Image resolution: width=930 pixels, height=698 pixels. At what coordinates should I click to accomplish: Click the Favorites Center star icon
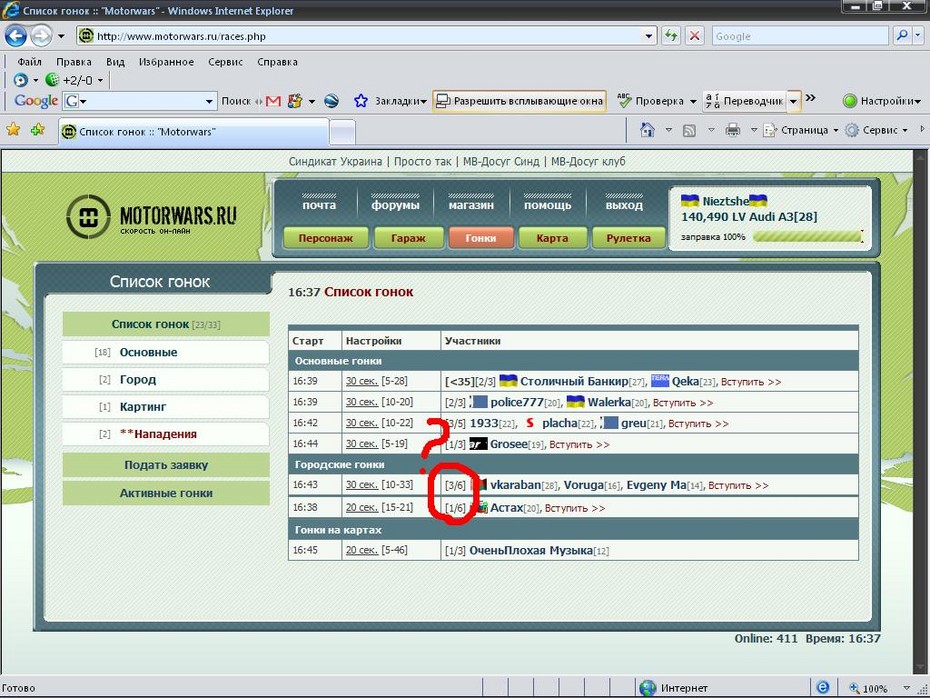(x=13, y=129)
